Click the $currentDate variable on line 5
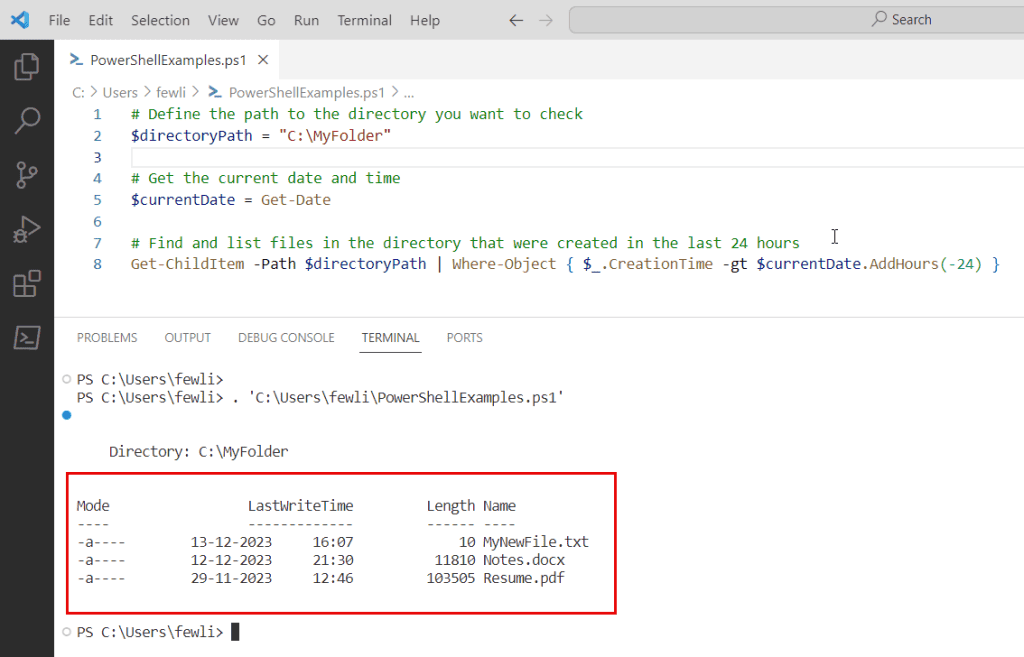Viewport: 1024px width, 657px height. click(183, 200)
